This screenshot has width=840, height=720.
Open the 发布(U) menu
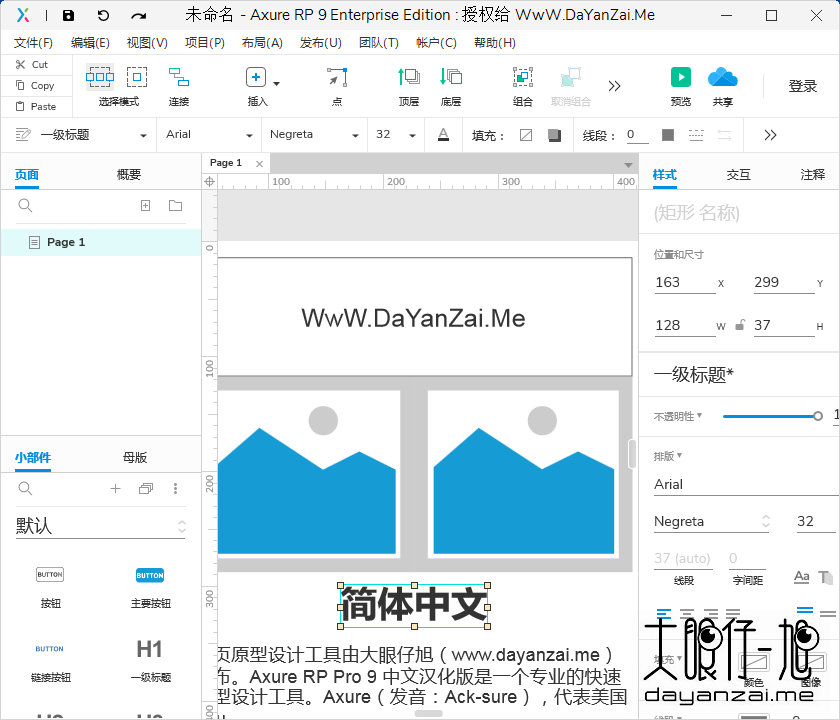320,42
